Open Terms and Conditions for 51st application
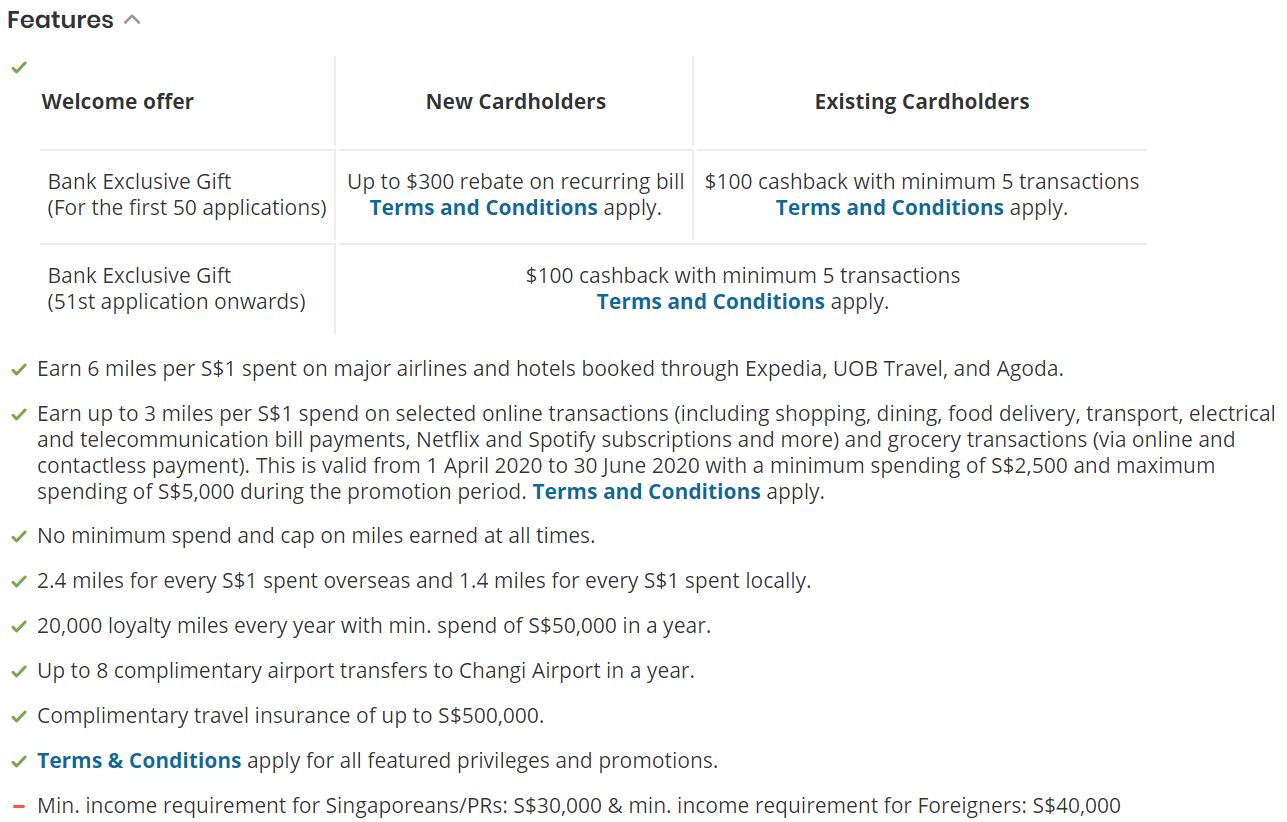Screen dimensions: 1287x822 (x=710, y=302)
